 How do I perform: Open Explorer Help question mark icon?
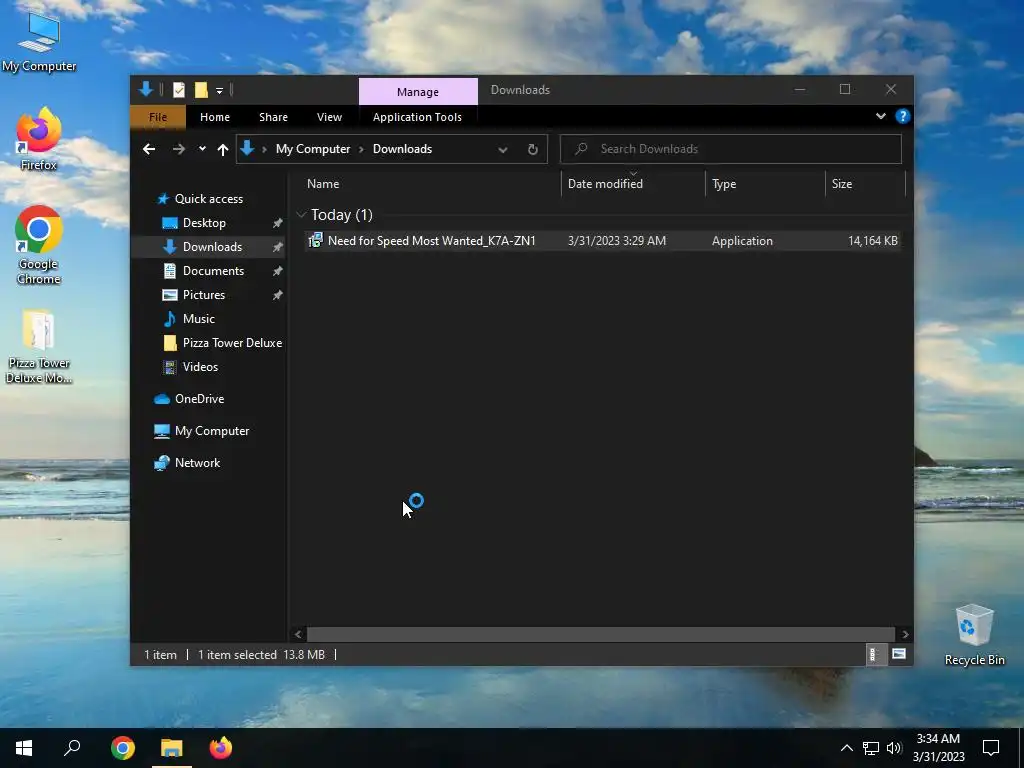903,116
